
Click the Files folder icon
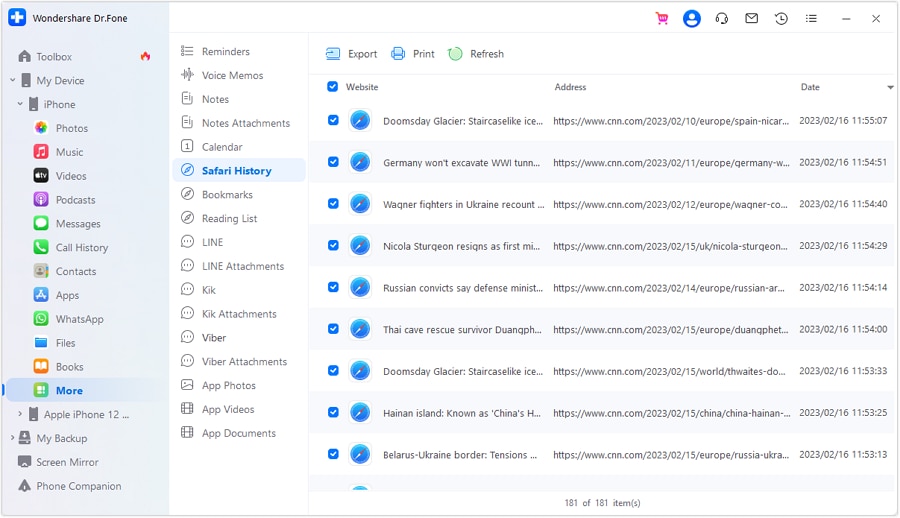pyautogui.click(x=41, y=343)
